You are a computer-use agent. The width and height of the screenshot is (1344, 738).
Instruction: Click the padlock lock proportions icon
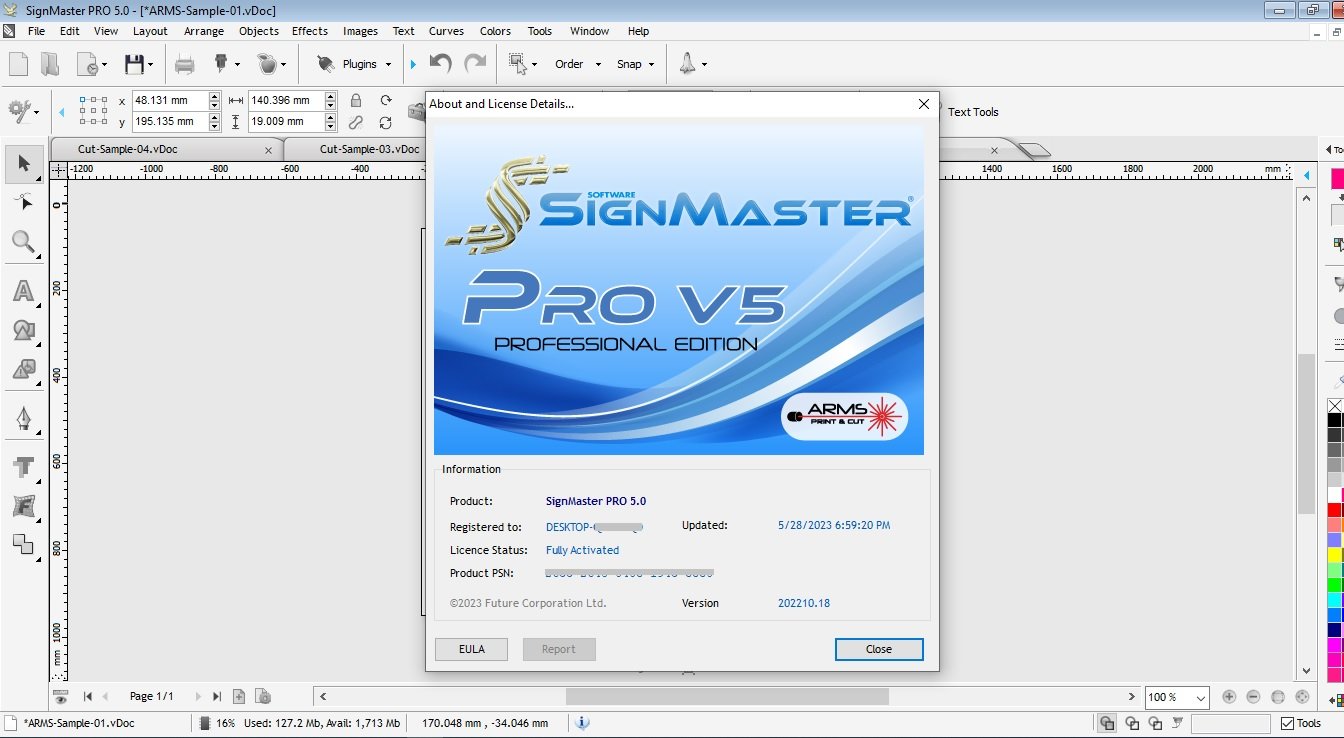click(x=355, y=101)
